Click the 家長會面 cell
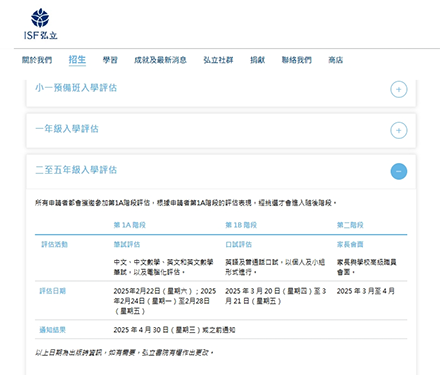This screenshot has height=375, width=440. click(x=350, y=244)
